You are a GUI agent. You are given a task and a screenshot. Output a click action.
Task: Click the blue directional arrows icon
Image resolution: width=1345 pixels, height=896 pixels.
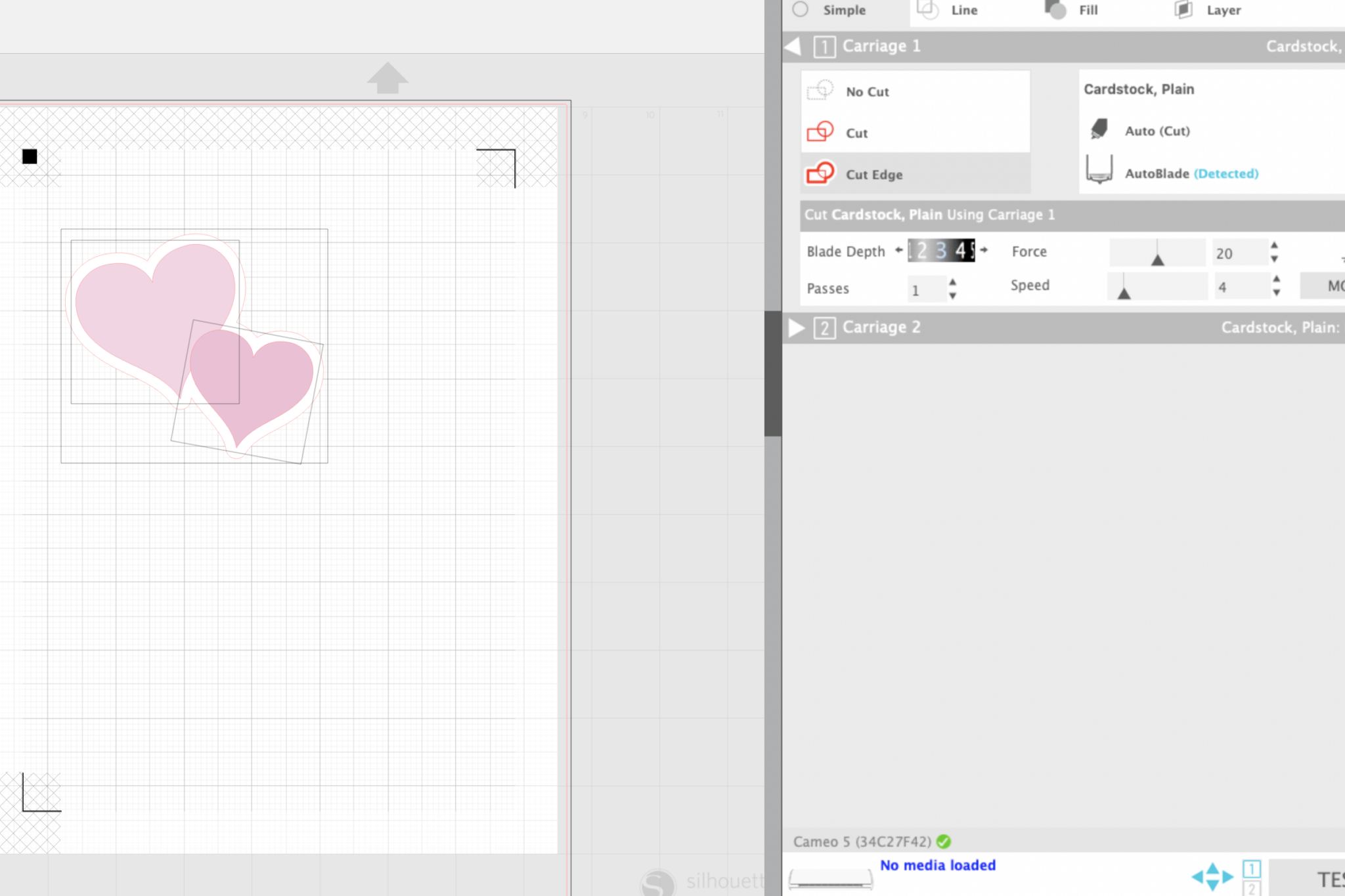tap(1212, 876)
